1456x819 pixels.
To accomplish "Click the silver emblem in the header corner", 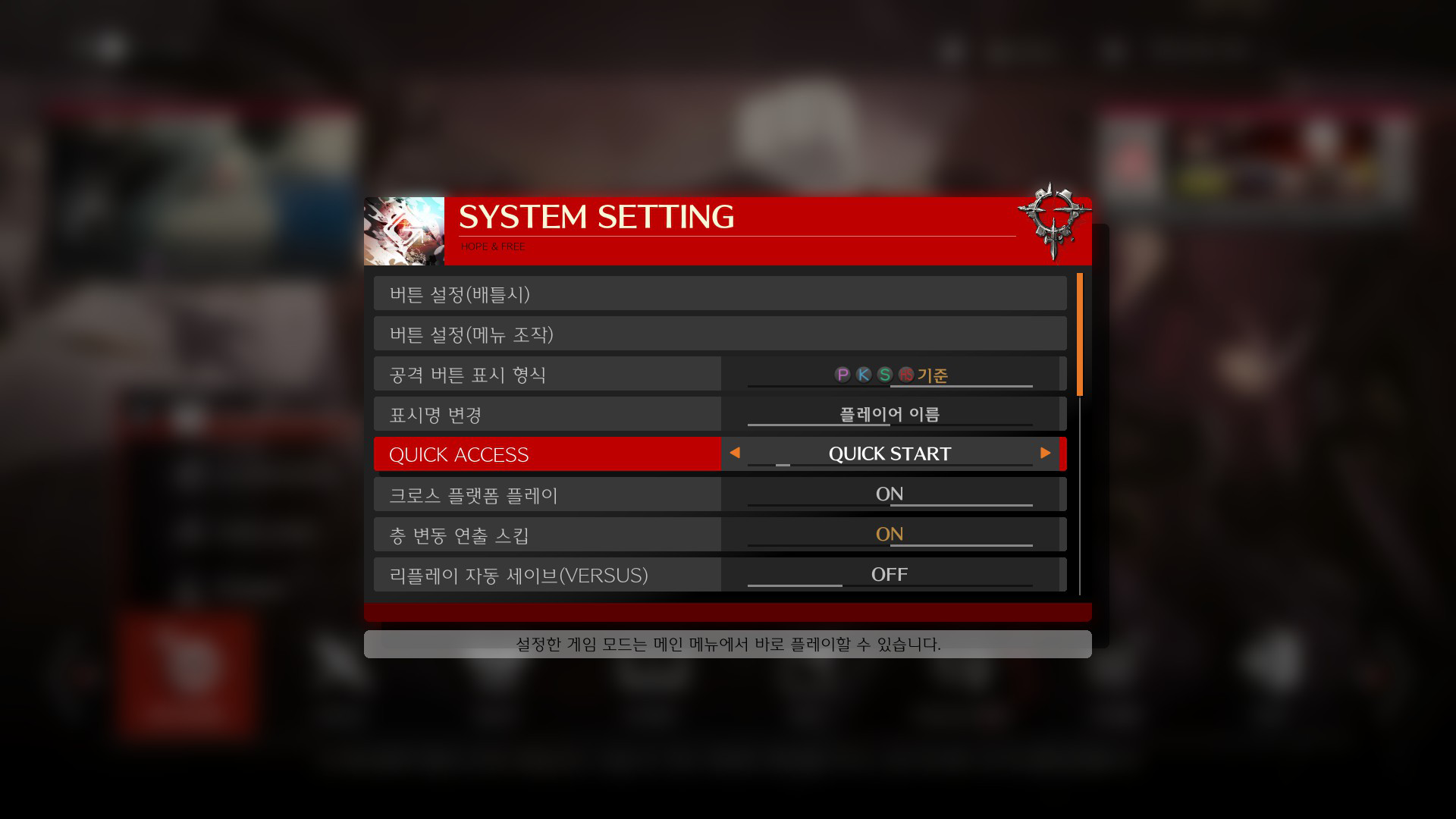I will tap(1053, 221).
